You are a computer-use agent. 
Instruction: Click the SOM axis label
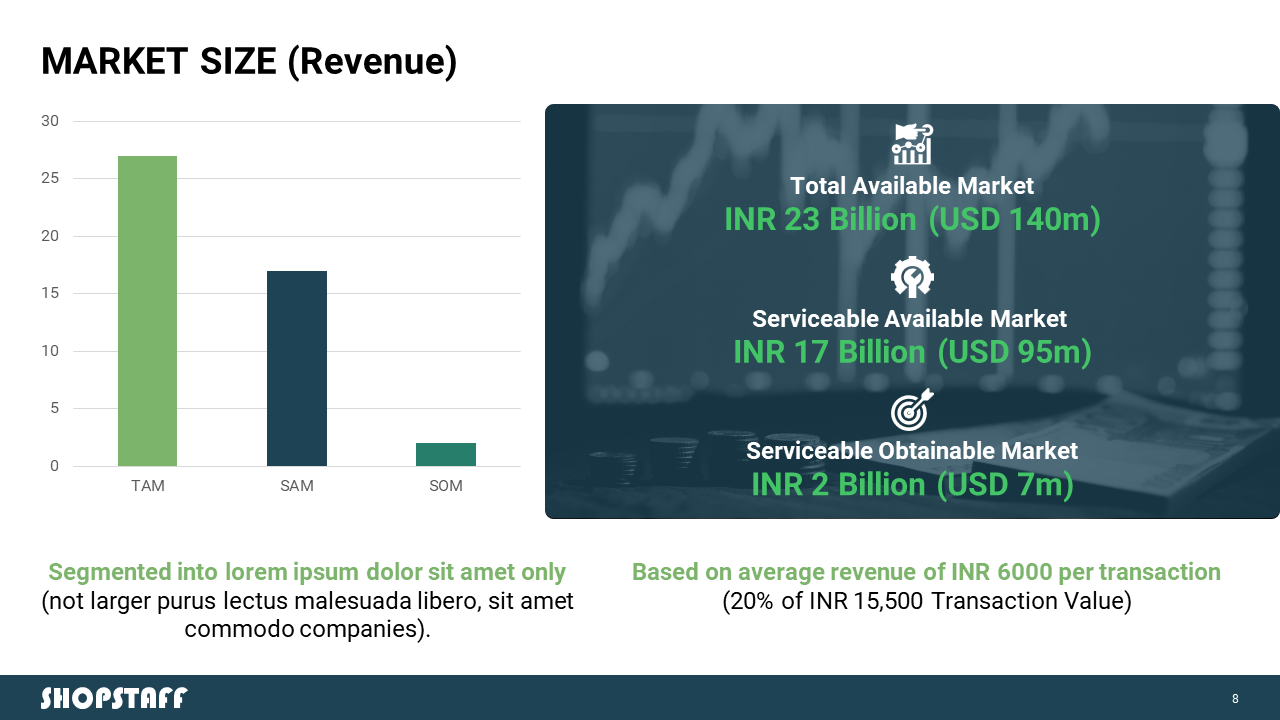pyautogui.click(x=446, y=486)
